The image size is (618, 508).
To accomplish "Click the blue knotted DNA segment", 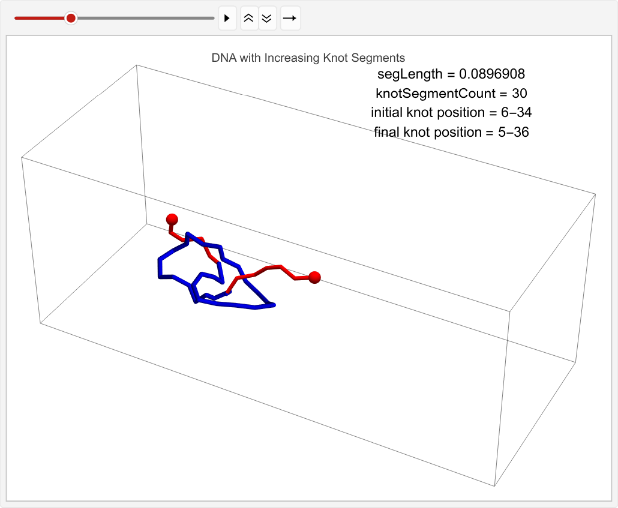I will [x=160, y=267].
